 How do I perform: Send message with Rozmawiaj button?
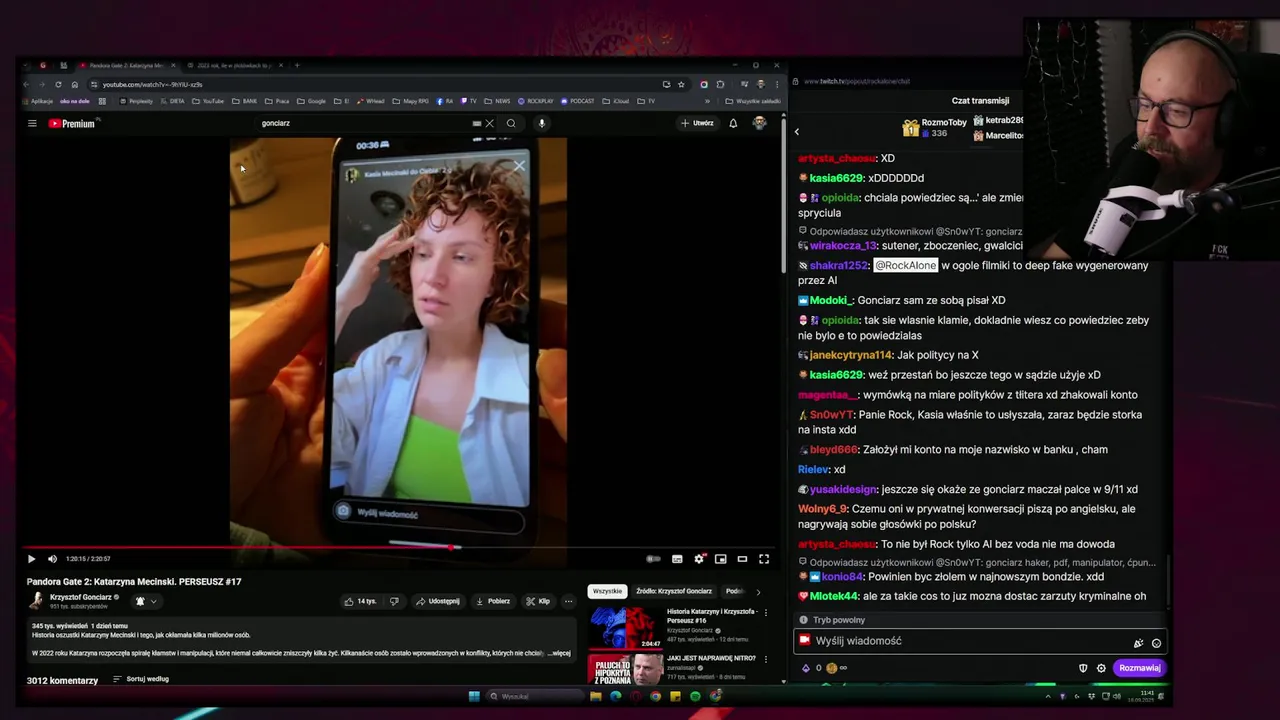(1139, 668)
